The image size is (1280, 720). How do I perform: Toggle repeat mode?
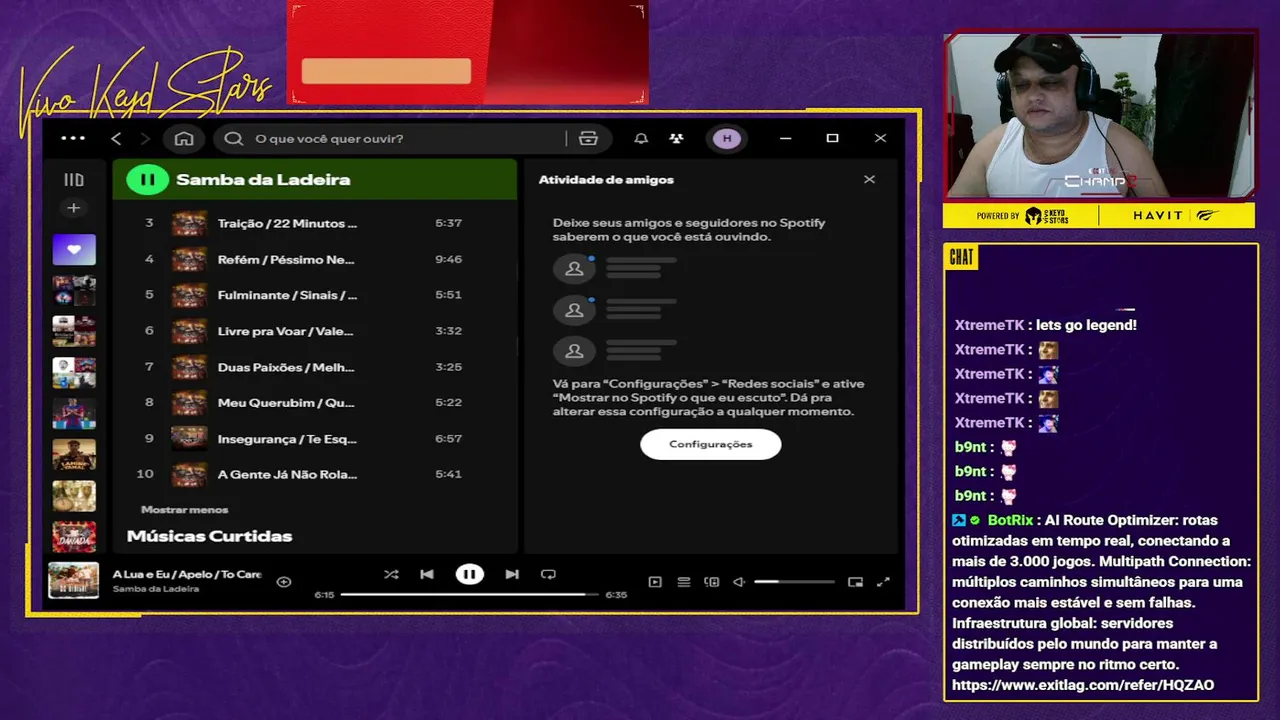(548, 575)
